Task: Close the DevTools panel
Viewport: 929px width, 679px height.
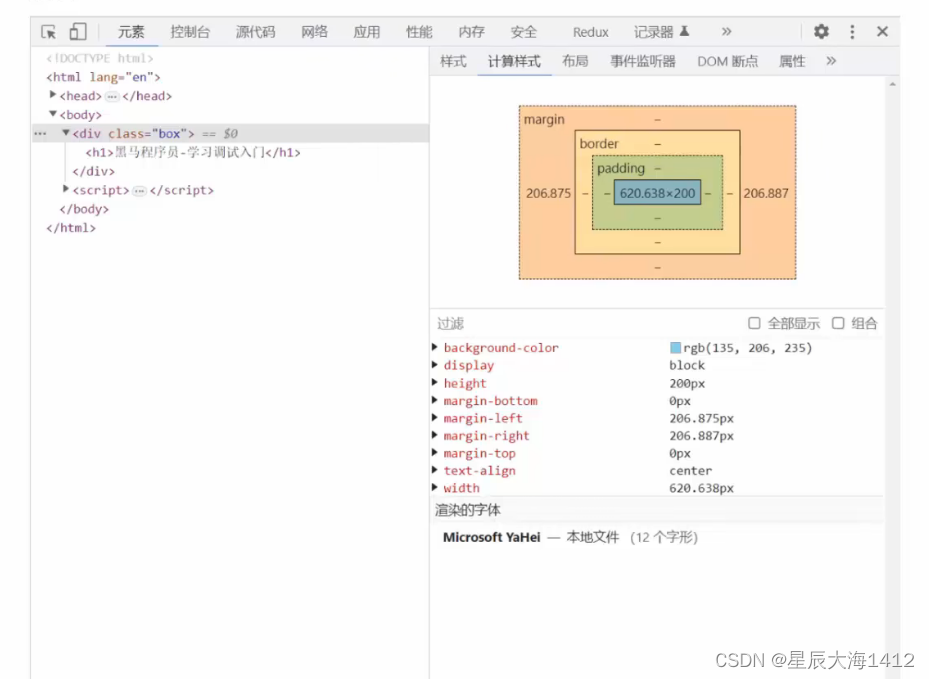Action: [x=882, y=31]
